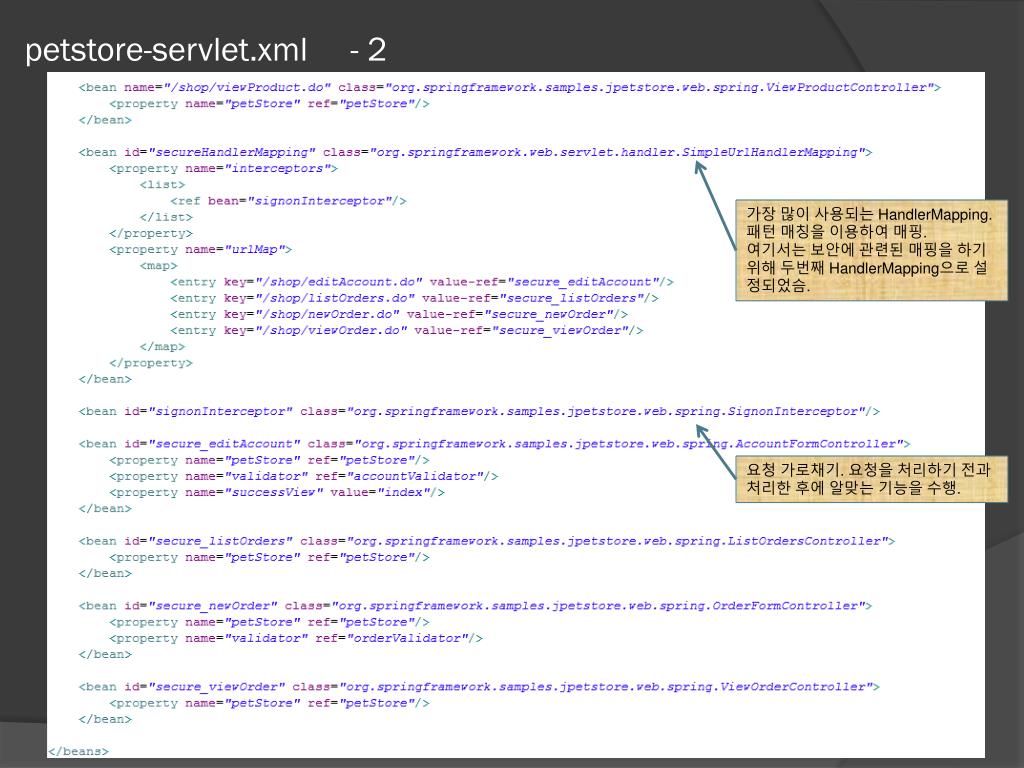Select the property name="urlMap" line

[x=200, y=249]
